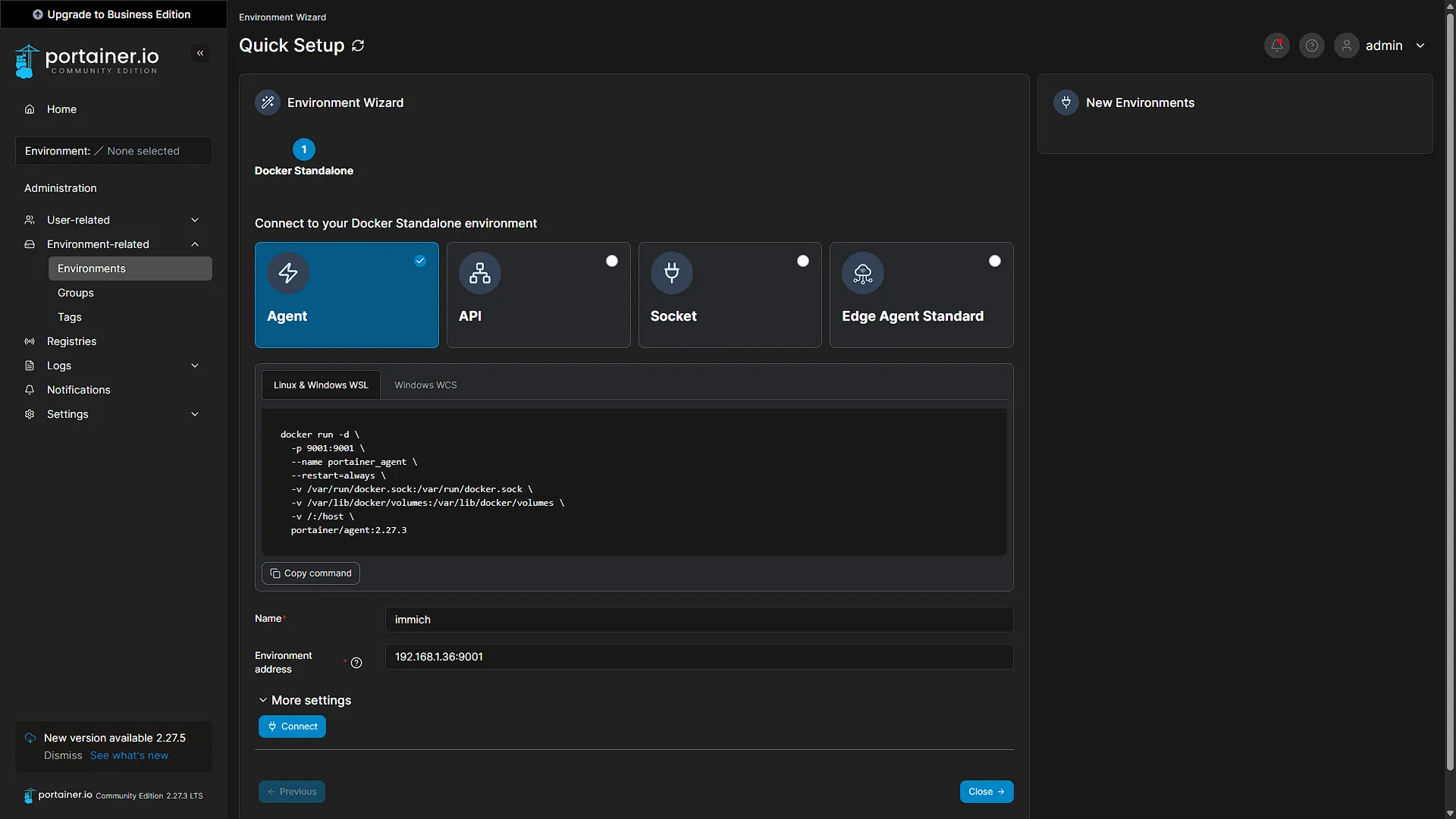
Task: Click the Home house icon
Action: point(30,109)
